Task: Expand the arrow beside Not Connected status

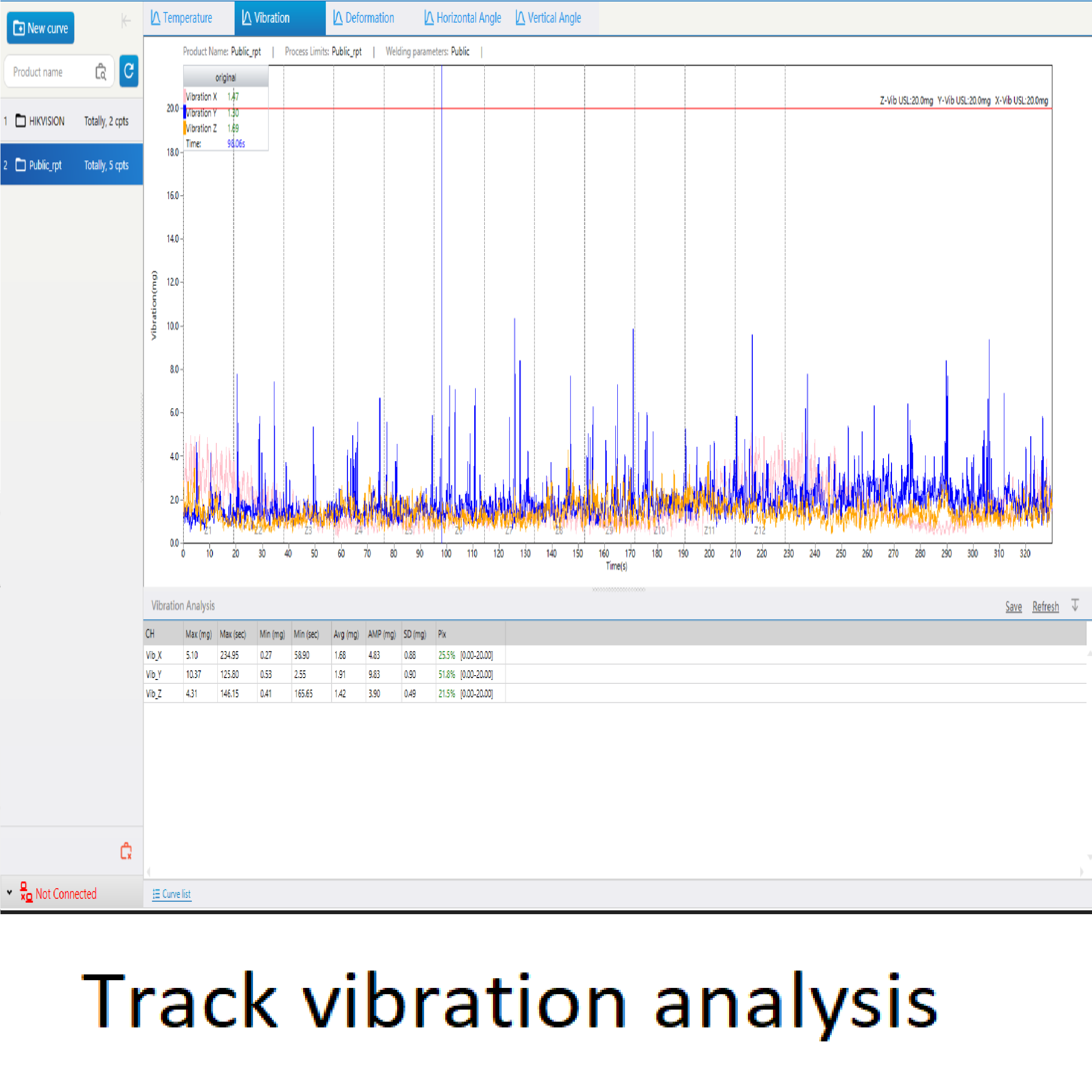Action: pyautogui.click(x=10, y=892)
